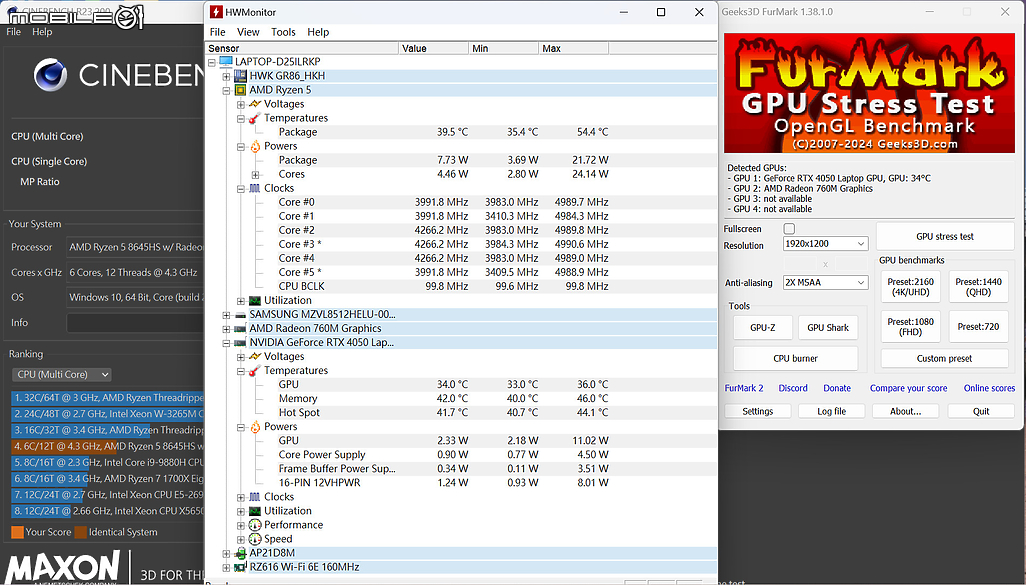Start the CPU burner tool

coord(795,359)
